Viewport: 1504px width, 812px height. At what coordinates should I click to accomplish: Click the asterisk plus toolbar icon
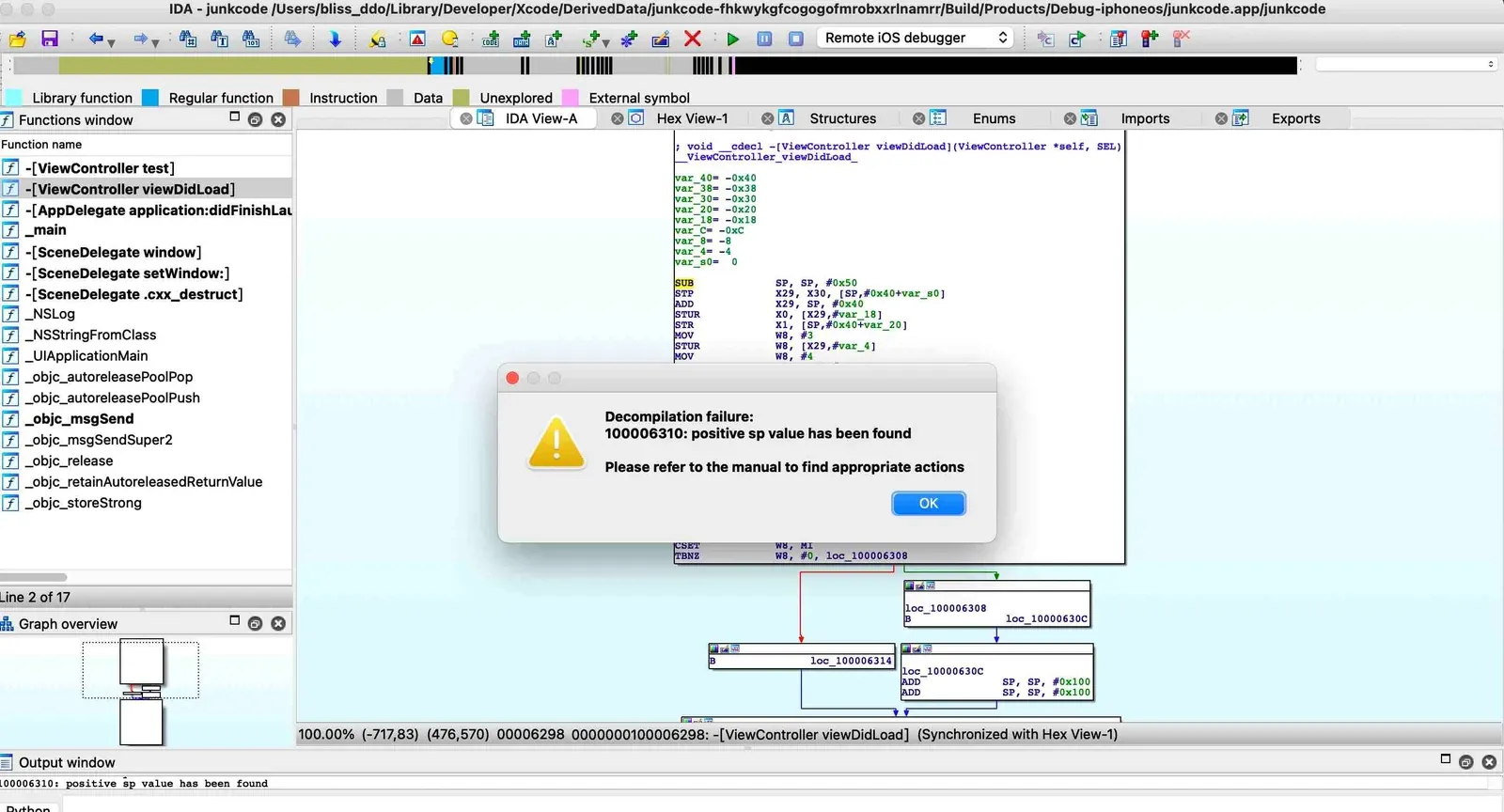click(x=629, y=39)
